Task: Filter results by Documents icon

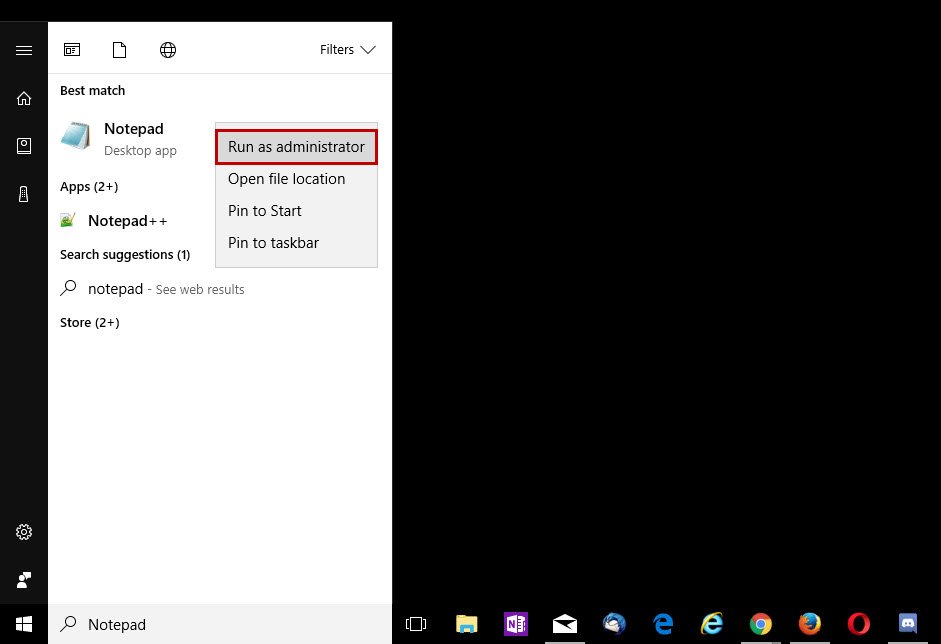Action: (x=119, y=50)
